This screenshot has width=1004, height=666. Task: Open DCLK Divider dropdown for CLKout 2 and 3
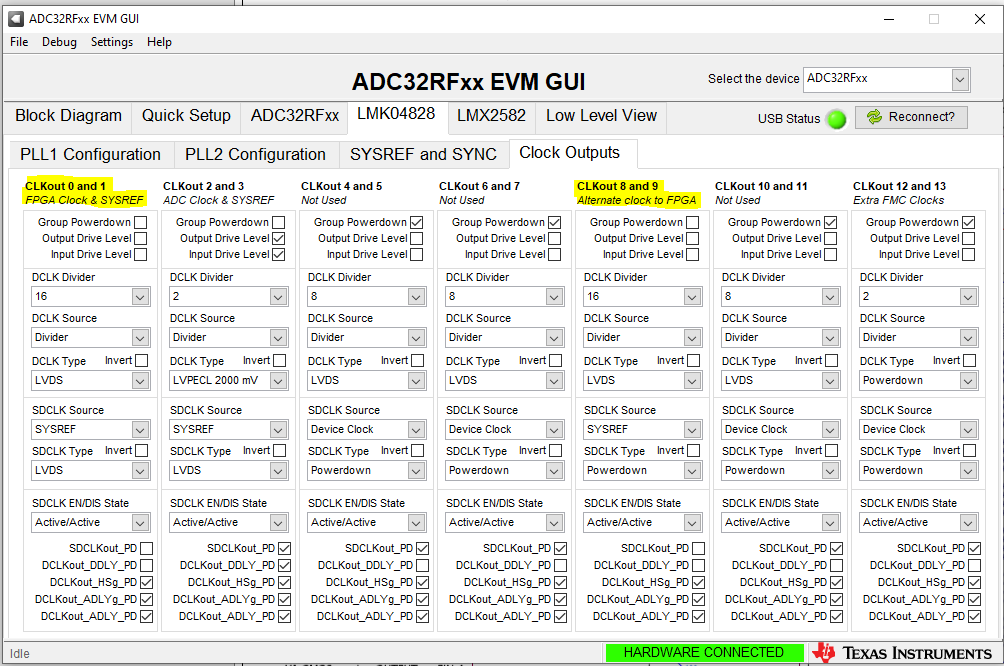[229, 296]
